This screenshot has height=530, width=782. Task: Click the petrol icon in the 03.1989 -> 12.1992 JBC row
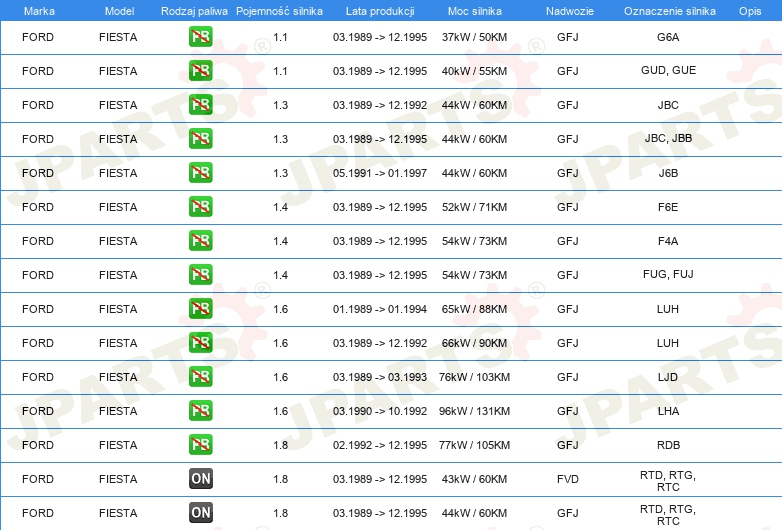point(200,105)
